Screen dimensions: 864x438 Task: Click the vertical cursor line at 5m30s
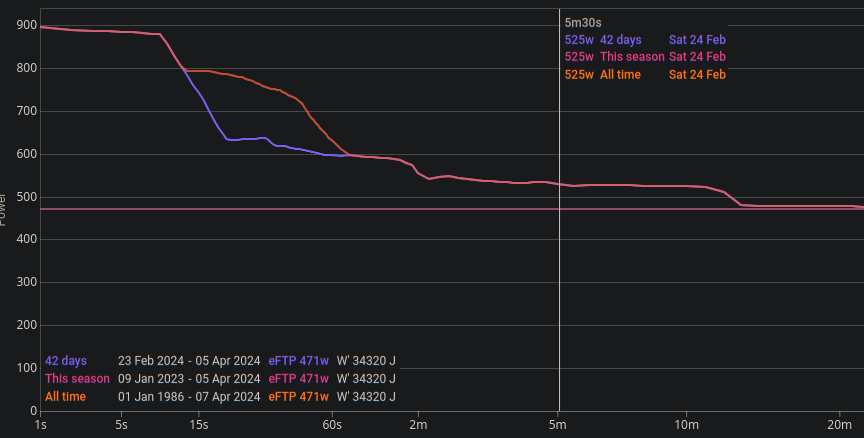pos(559,250)
